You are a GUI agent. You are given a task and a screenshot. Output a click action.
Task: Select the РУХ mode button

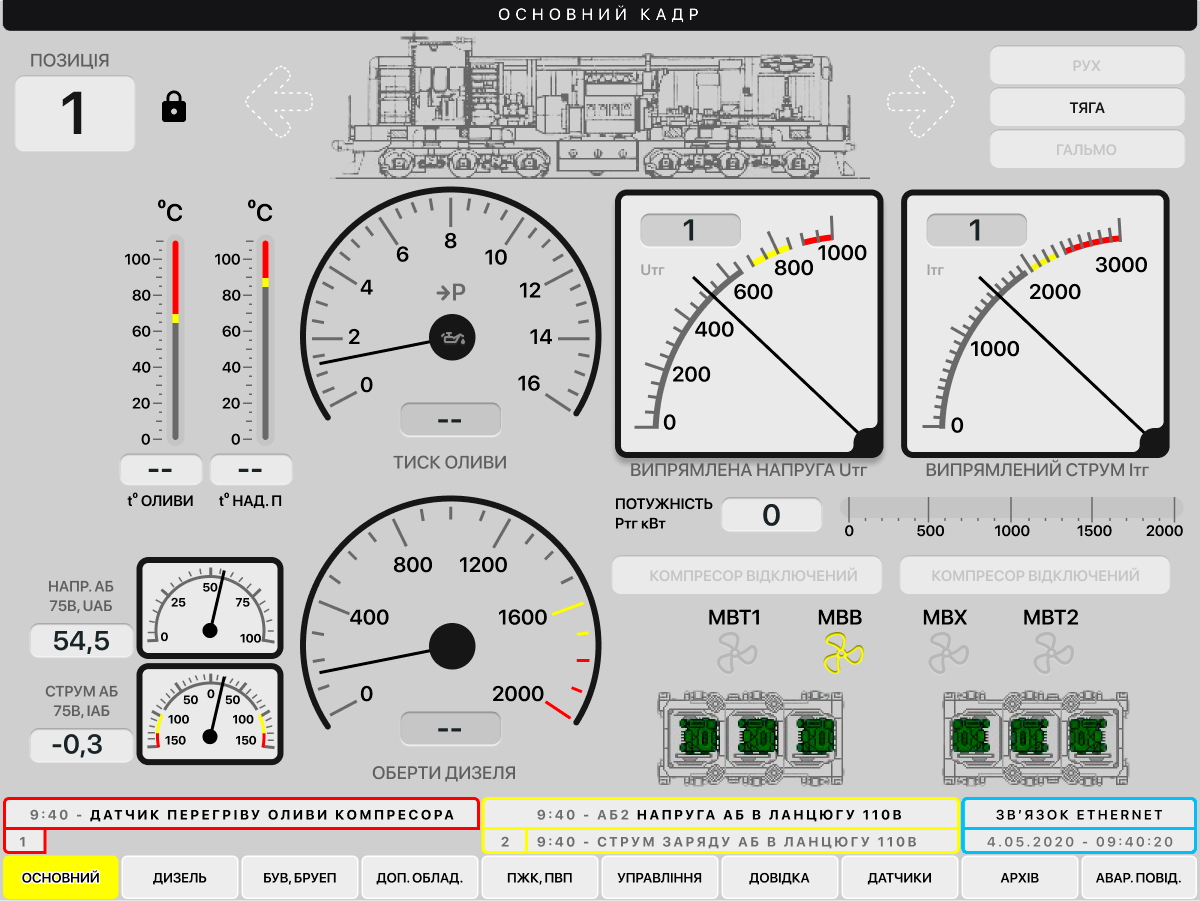[1087, 65]
